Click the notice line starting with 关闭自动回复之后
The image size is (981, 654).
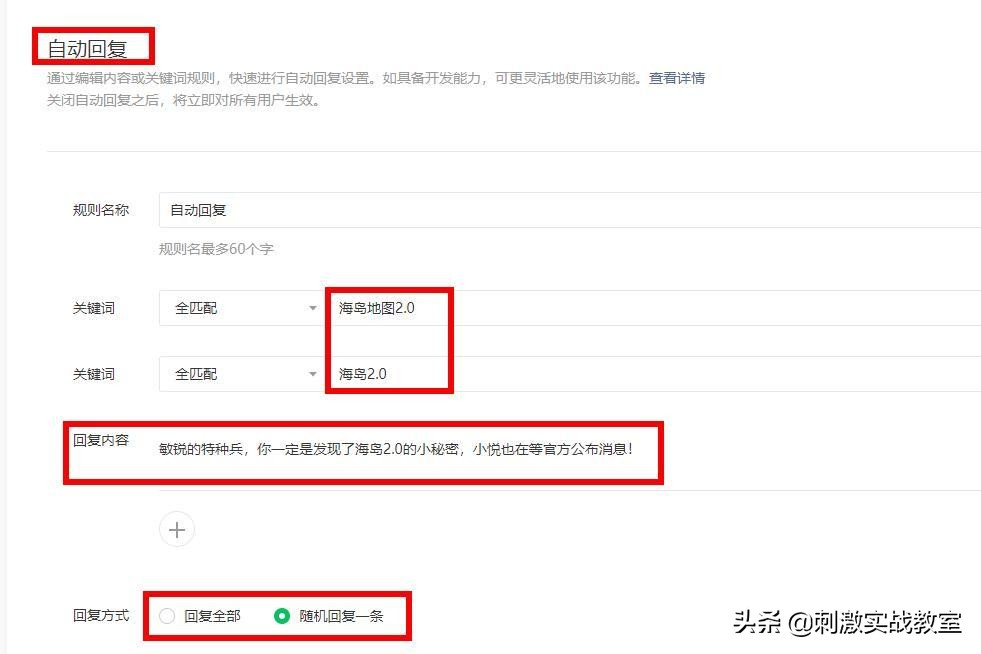coord(183,100)
